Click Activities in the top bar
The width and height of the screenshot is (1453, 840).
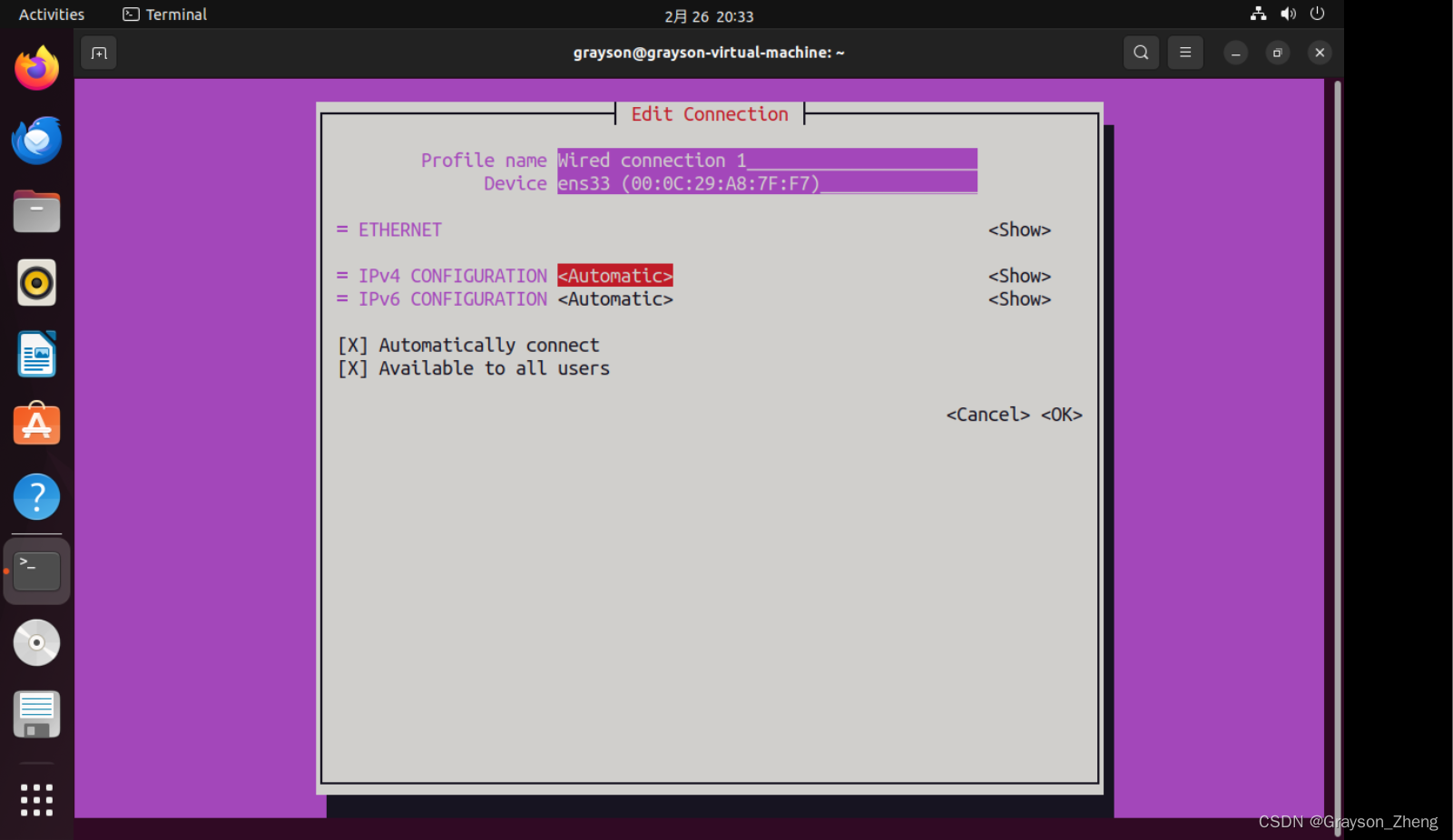click(x=52, y=15)
